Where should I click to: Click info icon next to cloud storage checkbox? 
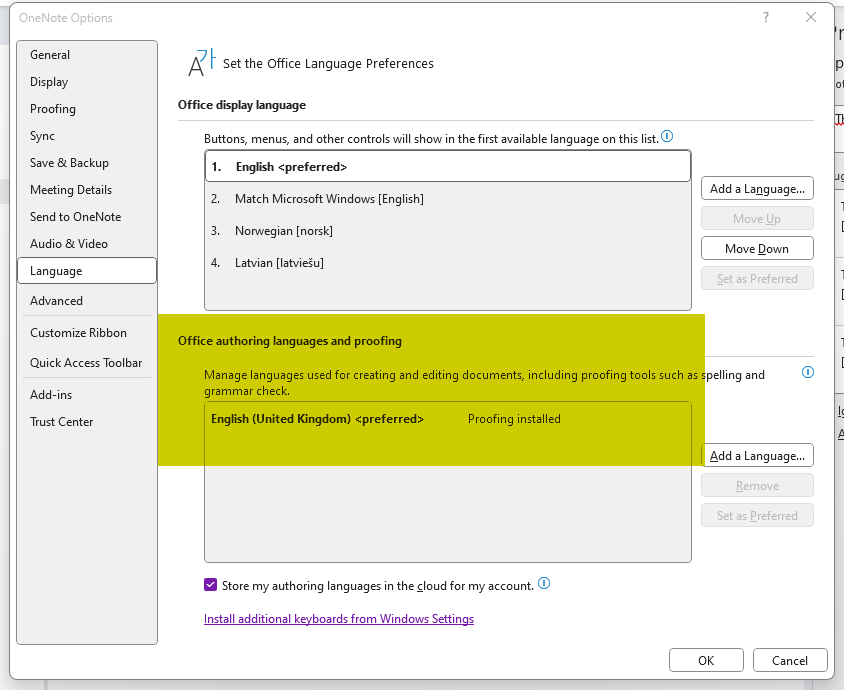[544, 583]
